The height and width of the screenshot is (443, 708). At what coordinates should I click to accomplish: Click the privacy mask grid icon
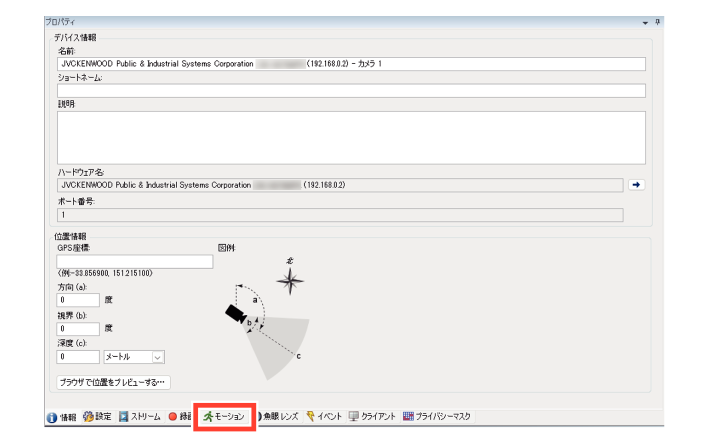[x=408, y=416]
